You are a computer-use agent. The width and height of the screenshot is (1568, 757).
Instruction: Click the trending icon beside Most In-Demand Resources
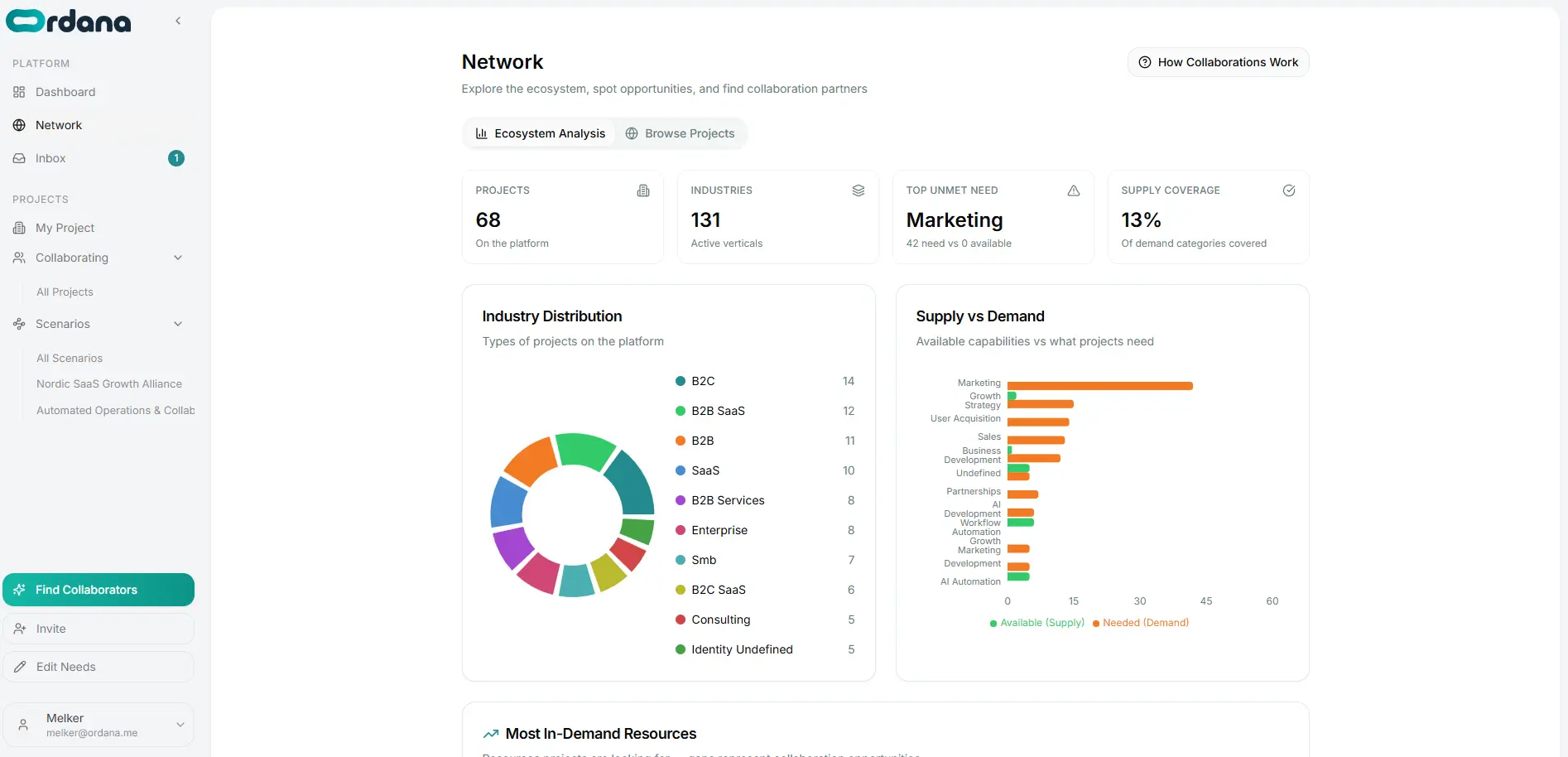click(x=491, y=734)
